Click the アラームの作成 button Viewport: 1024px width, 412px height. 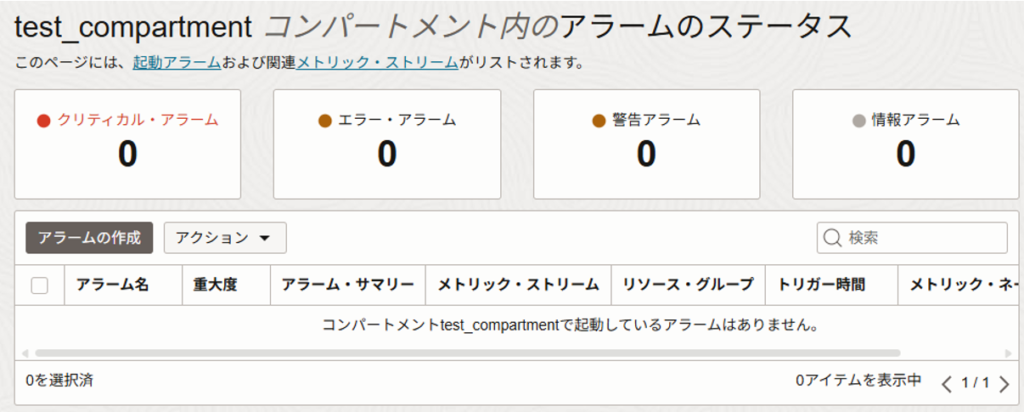point(89,238)
